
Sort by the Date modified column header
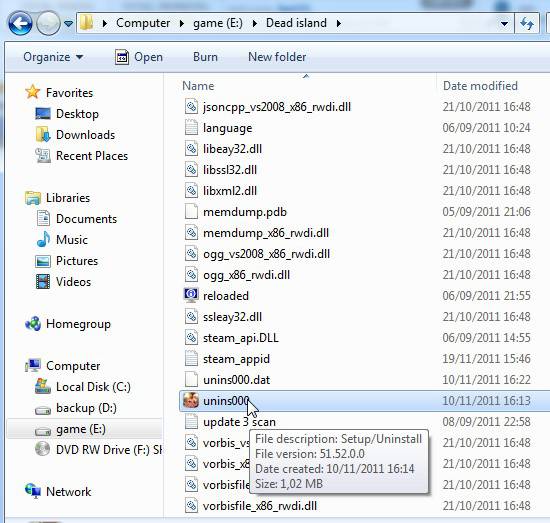pyautogui.click(x=480, y=86)
